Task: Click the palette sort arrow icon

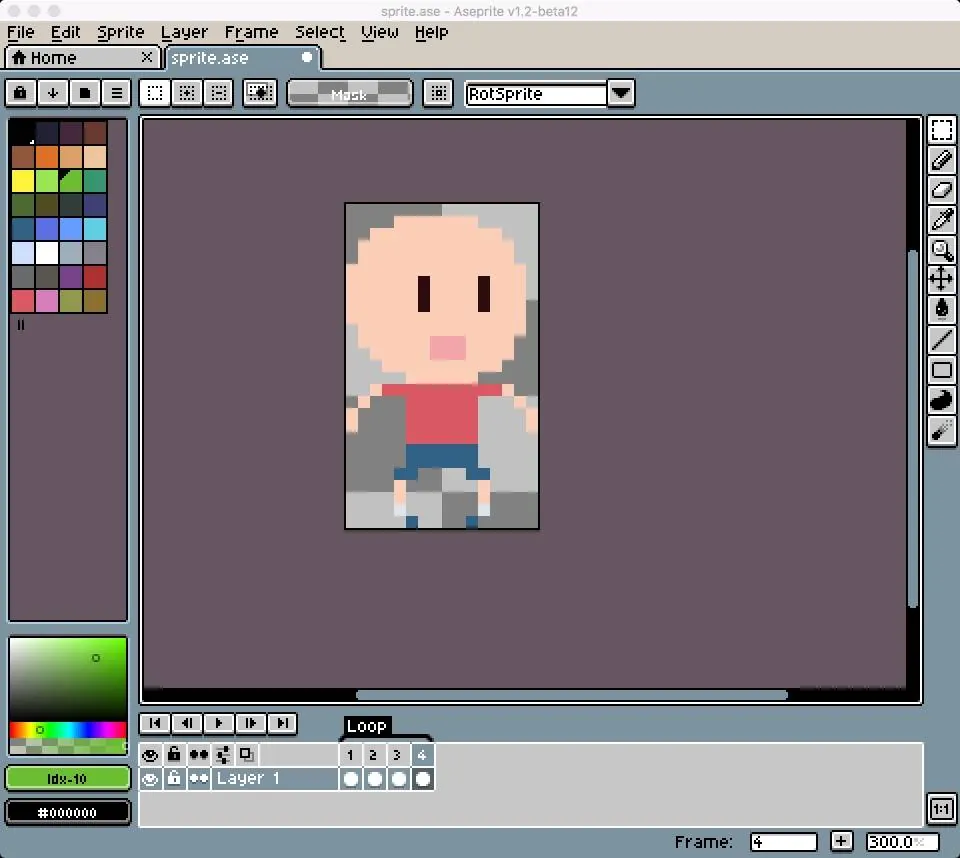Action: click(53, 93)
